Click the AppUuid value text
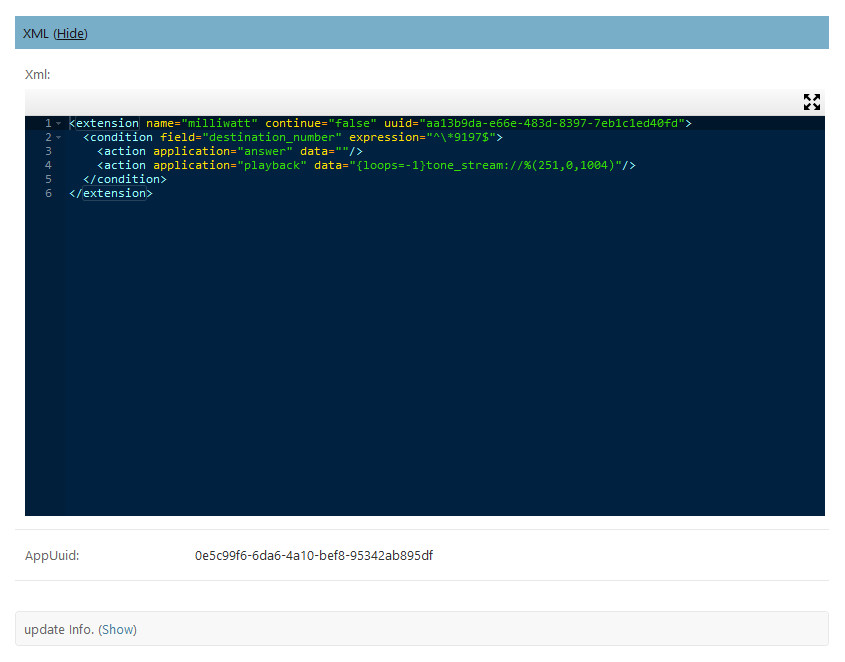This screenshot has width=845, height=662. pyautogui.click(x=313, y=555)
